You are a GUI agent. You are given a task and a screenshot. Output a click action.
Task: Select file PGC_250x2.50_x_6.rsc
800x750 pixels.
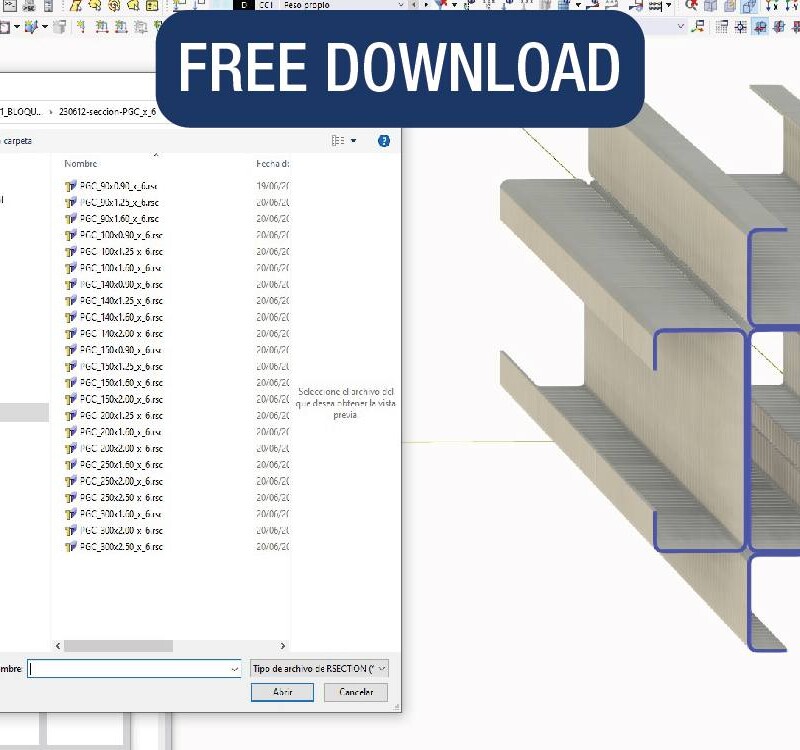[x=114, y=497]
